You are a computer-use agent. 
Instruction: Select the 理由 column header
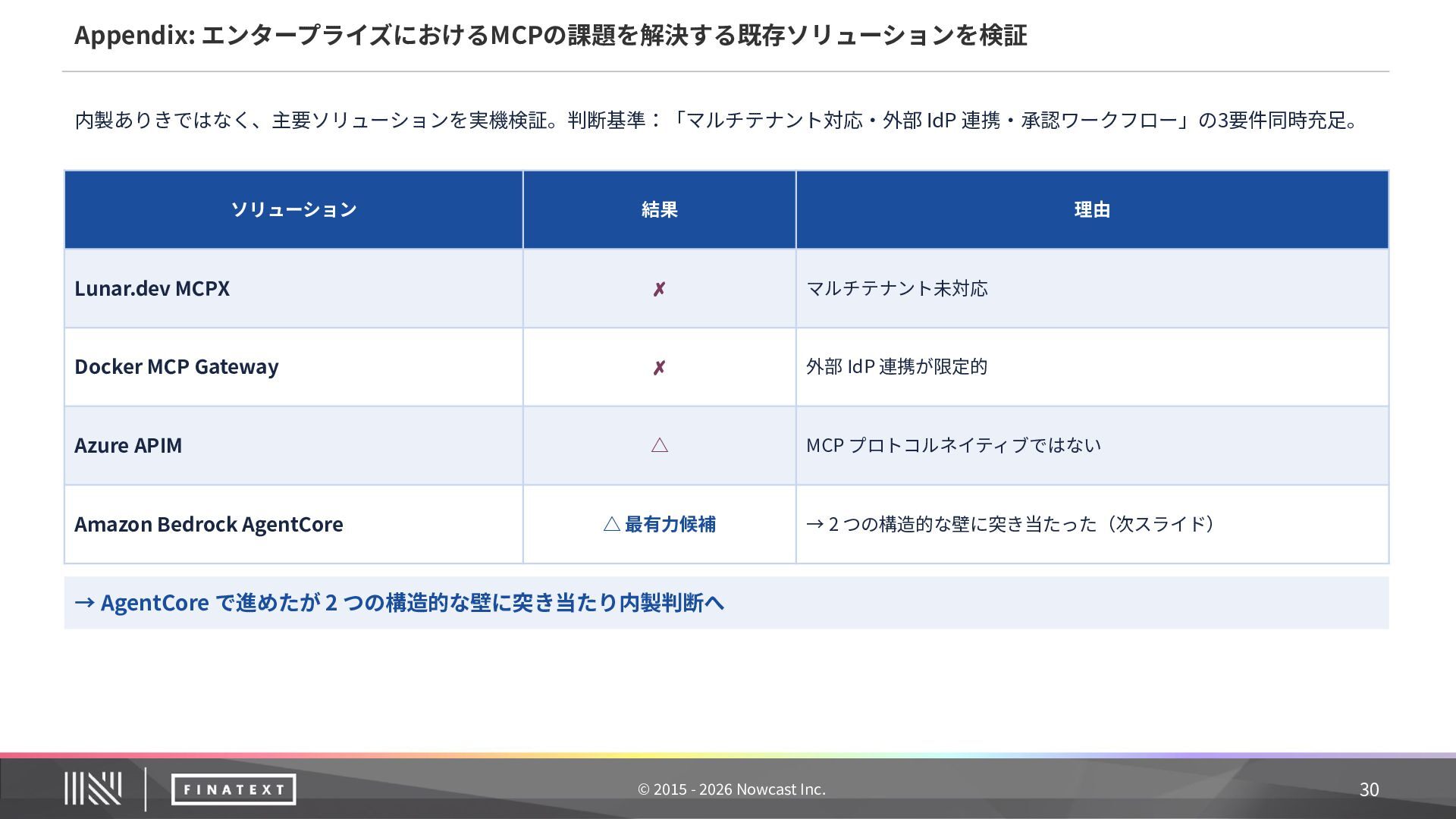[x=1092, y=210]
